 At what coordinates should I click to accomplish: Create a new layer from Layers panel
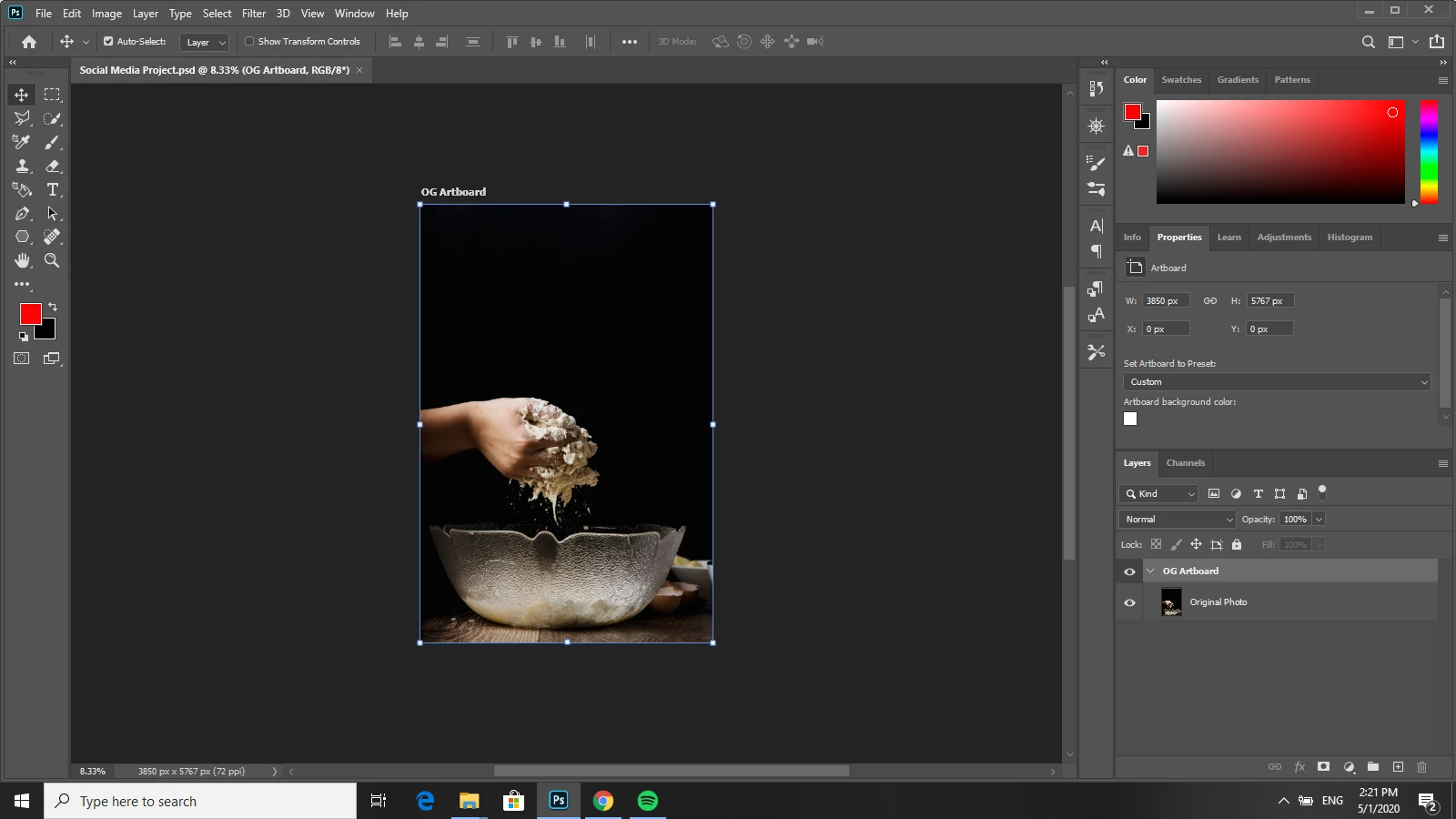coord(1398,767)
